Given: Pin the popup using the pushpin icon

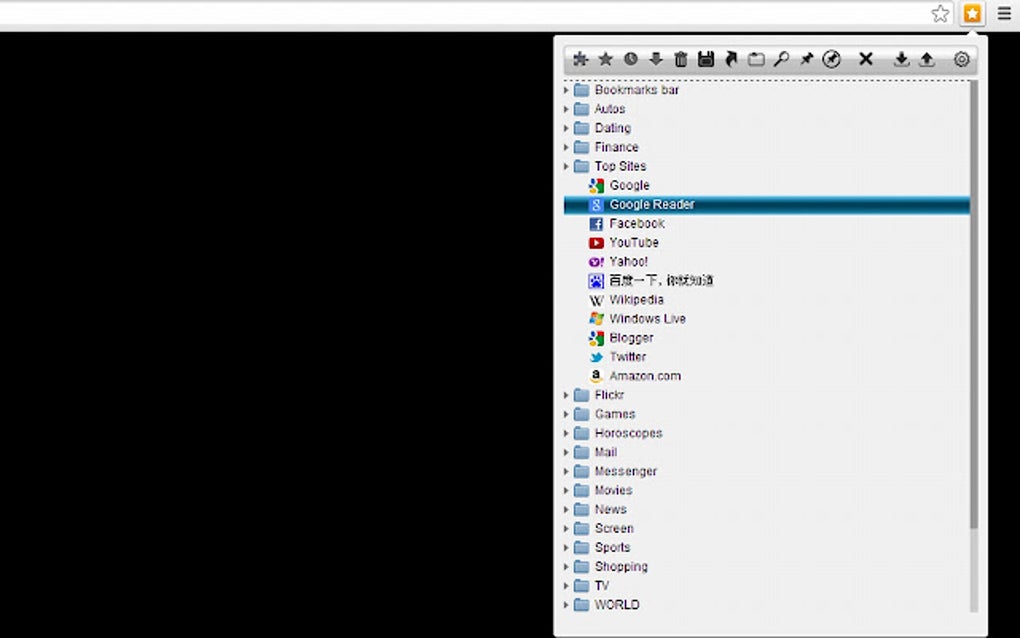Looking at the screenshot, I should 806,59.
